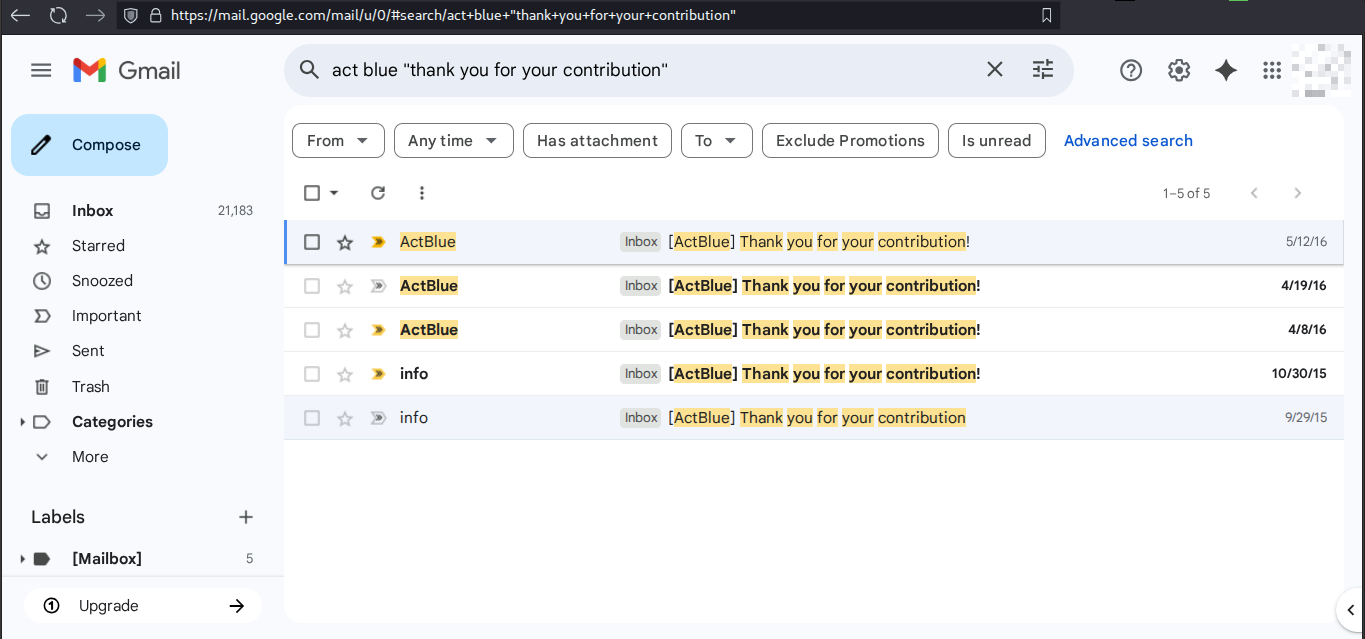Open the Google apps grid icon

tap(1272, 70)
